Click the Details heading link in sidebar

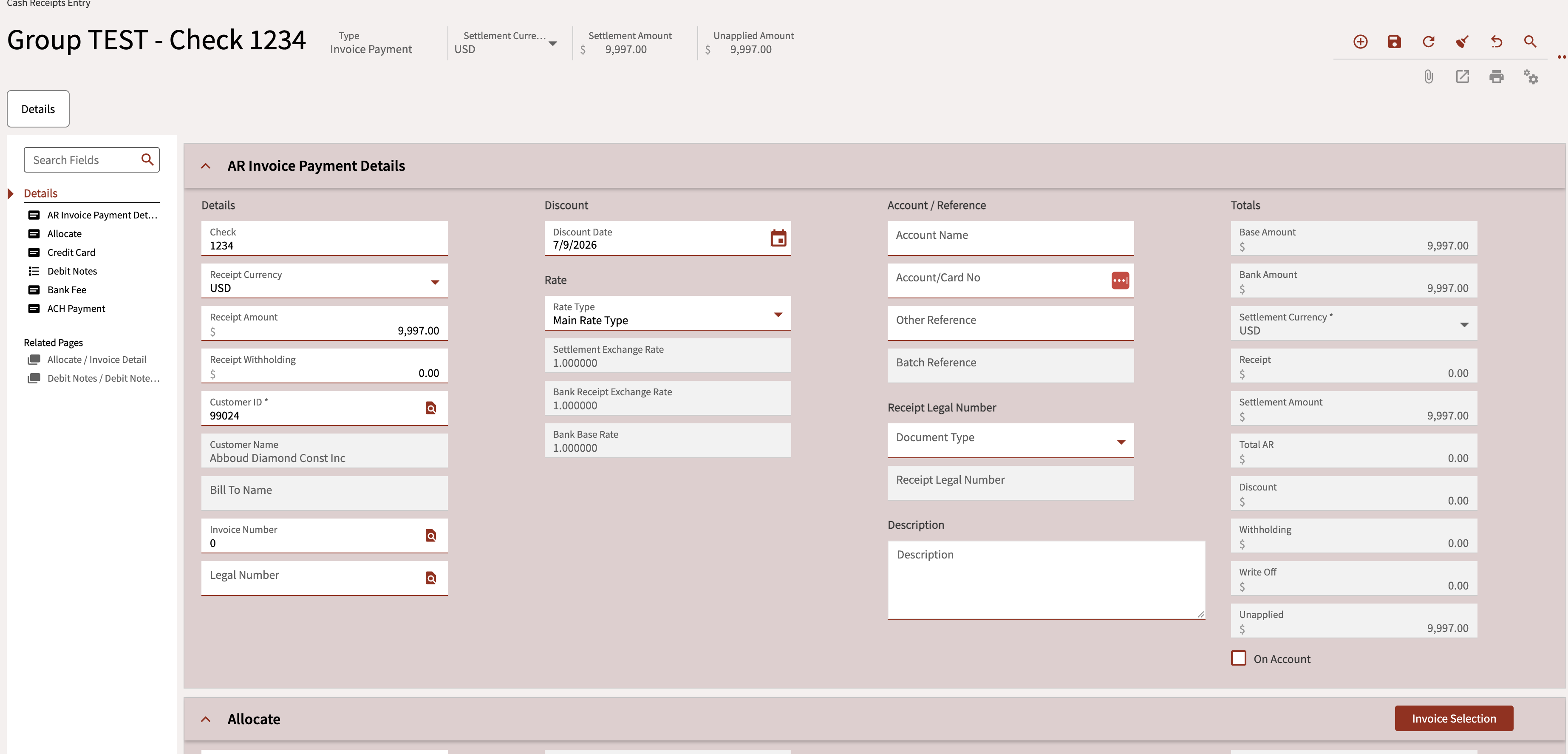click(x=40, y=194)
